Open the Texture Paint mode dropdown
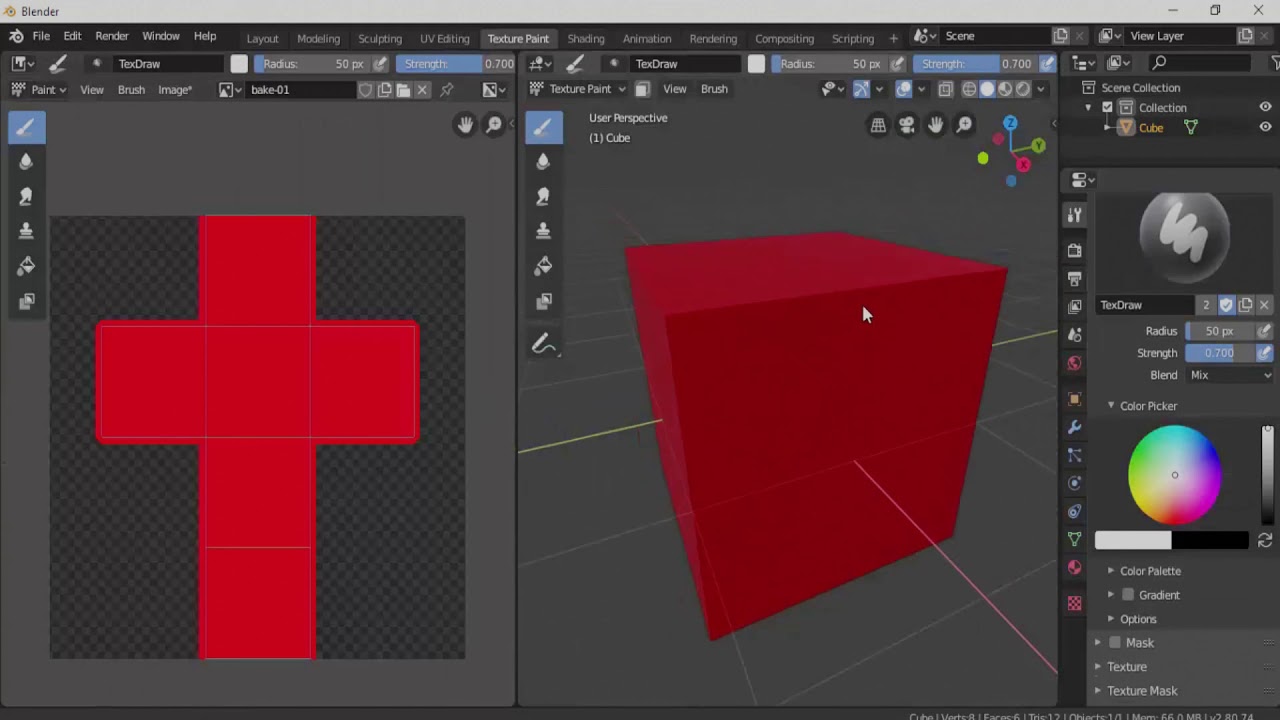Viewport: 1280px width, 720px height. coord(578,89)
